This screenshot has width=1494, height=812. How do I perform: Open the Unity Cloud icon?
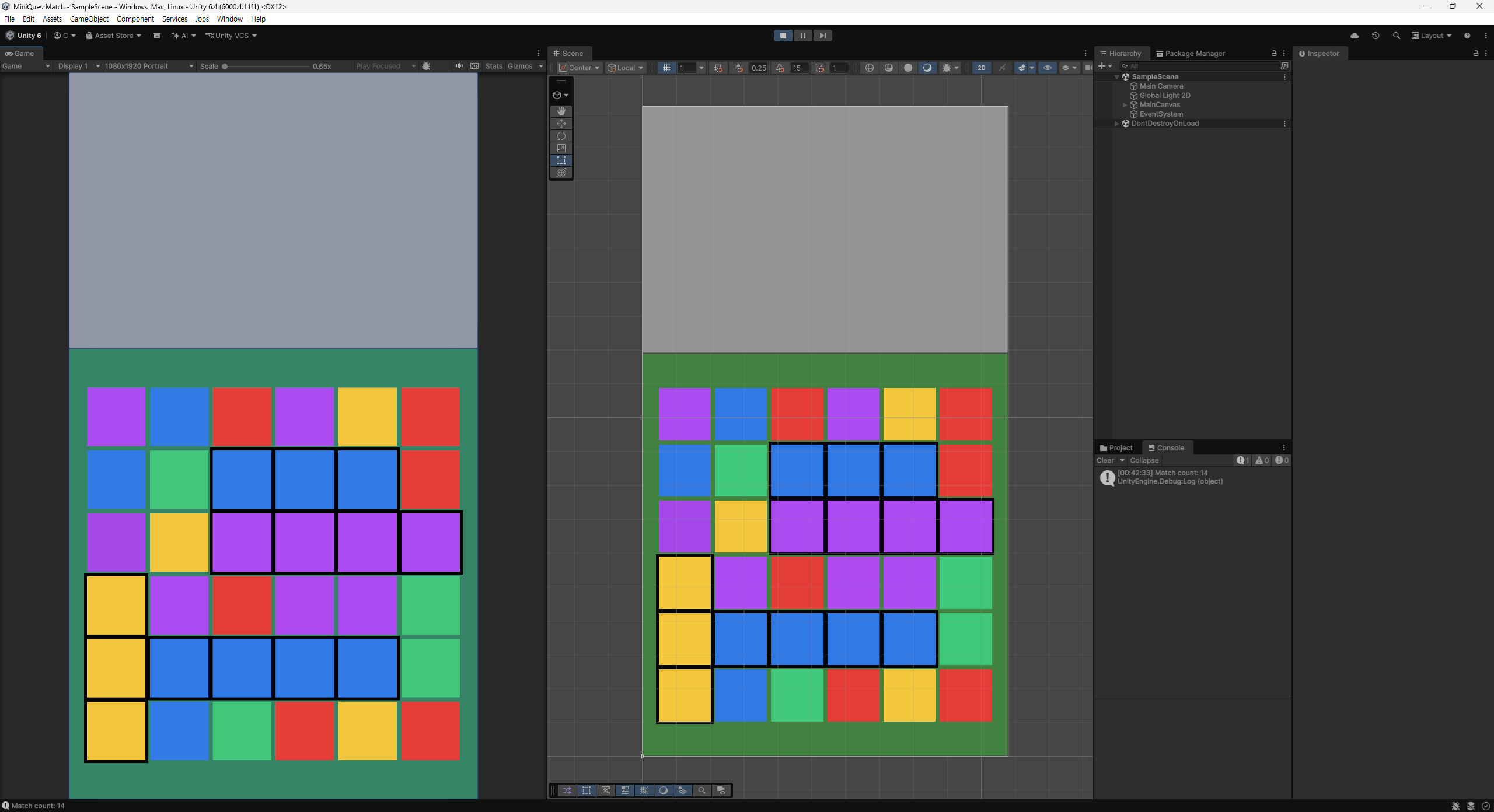point(1355,36)
